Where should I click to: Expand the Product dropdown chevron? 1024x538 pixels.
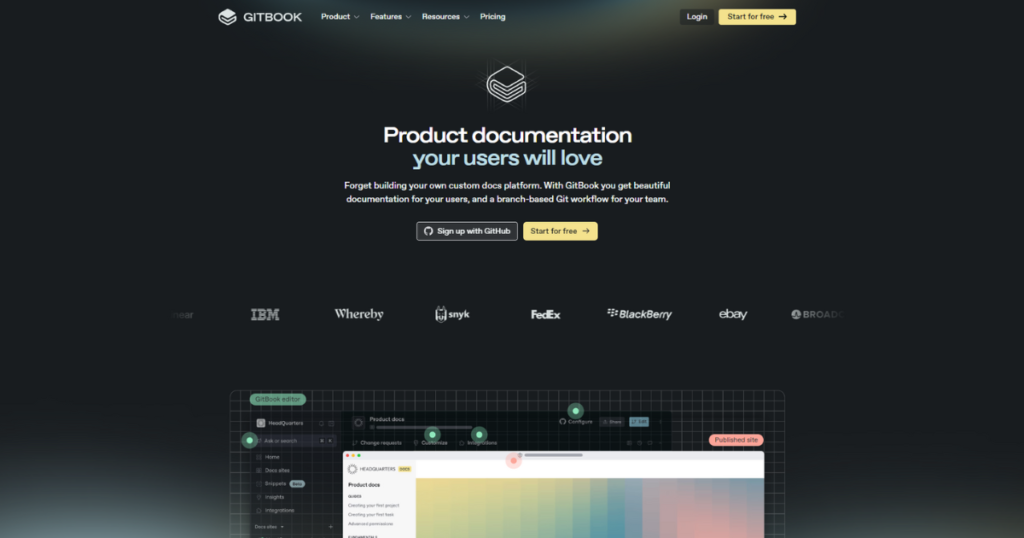click(x=357, y=18)
